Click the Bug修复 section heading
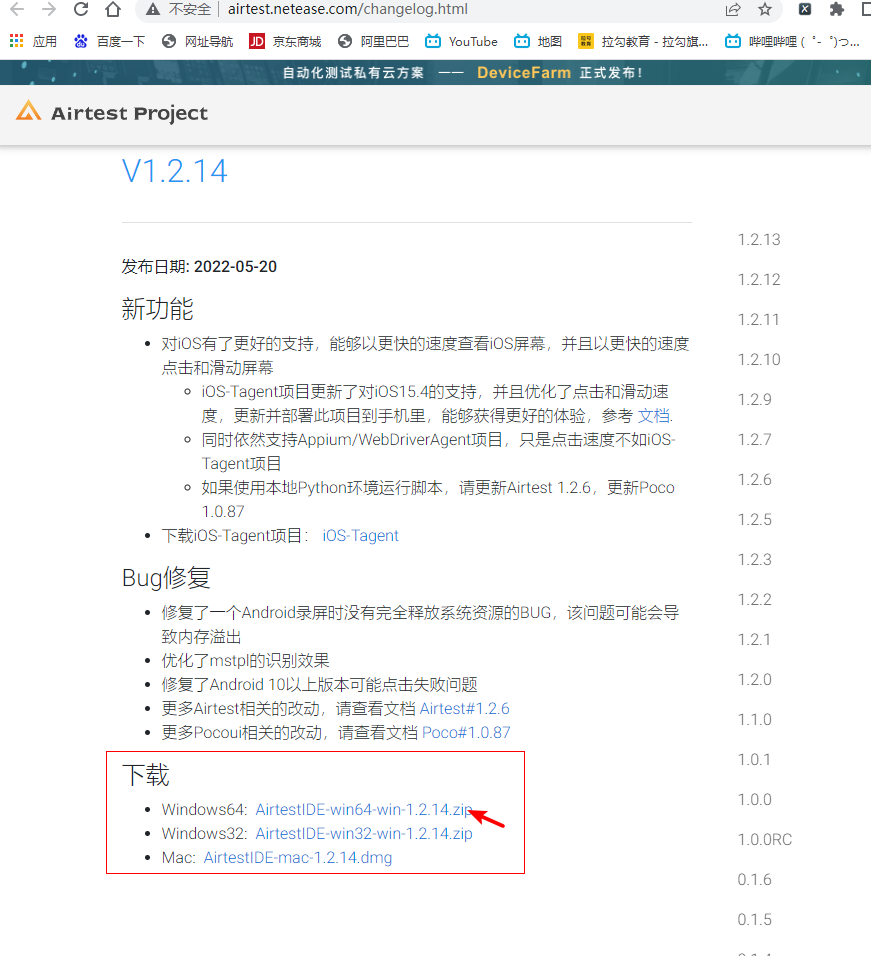The image size is (871, 956). pos(166,577)
